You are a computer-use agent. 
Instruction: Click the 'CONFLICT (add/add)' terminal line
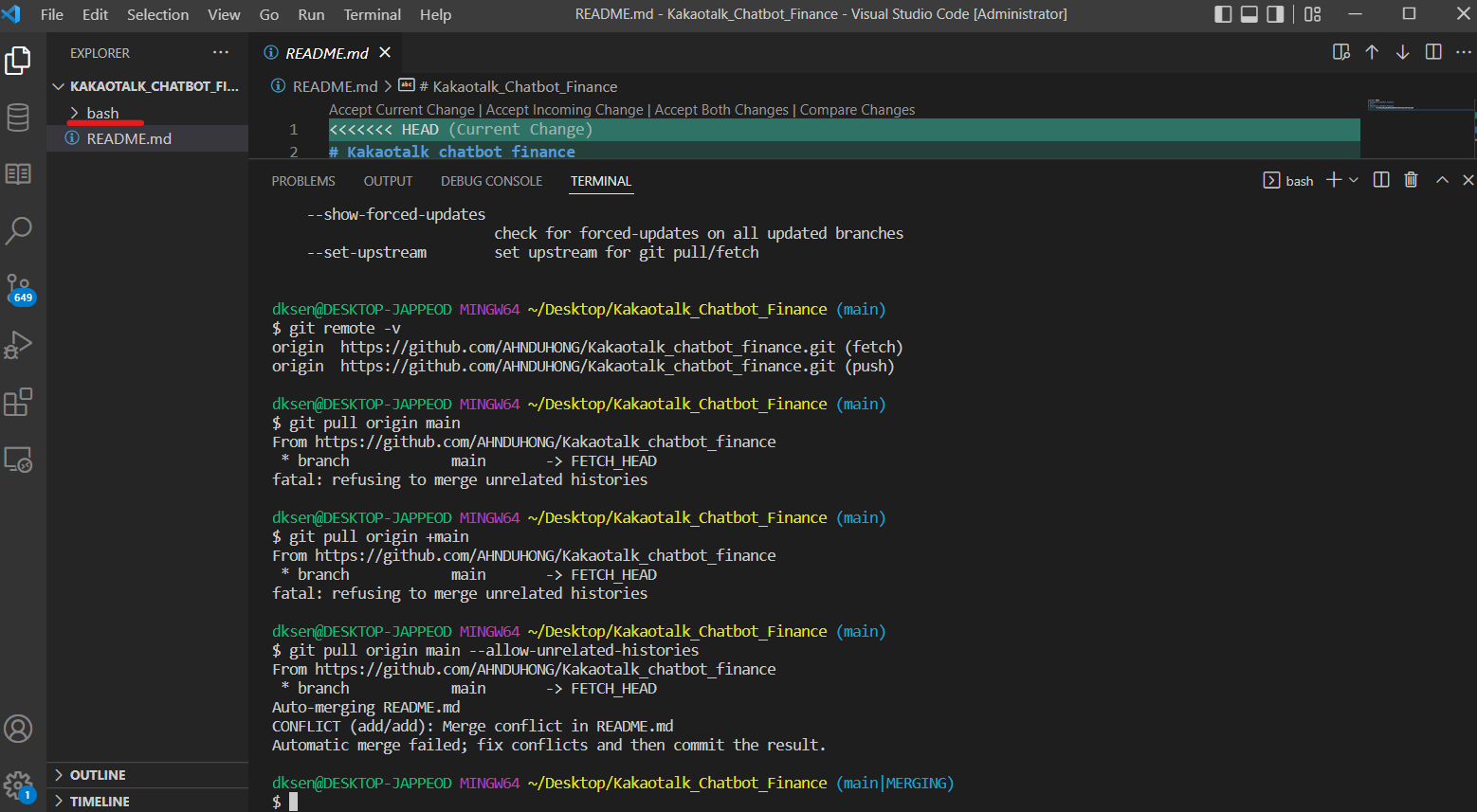(x=472, y=726)
